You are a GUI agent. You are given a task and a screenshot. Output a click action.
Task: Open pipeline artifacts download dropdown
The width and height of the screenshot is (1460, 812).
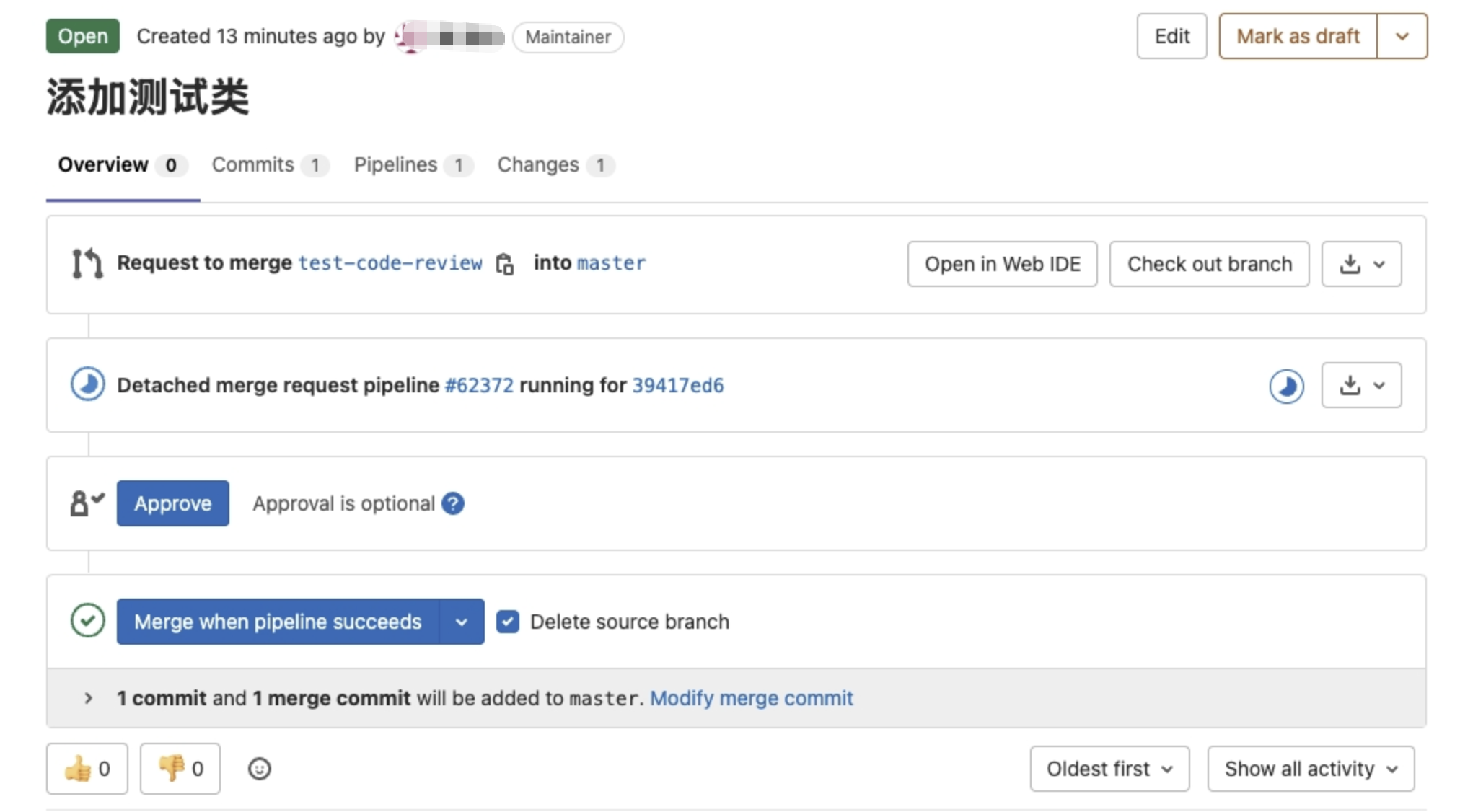click(1361, 386)
